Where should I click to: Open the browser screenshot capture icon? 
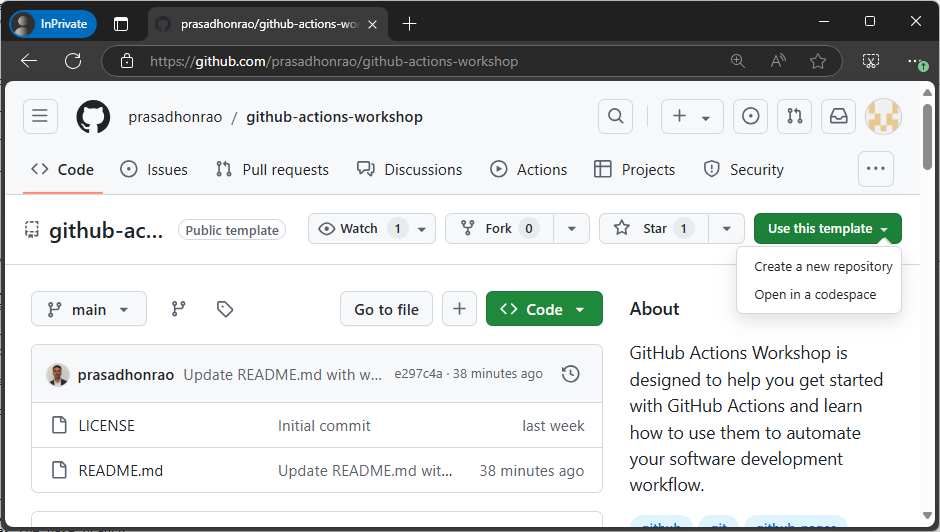point(870,61)
